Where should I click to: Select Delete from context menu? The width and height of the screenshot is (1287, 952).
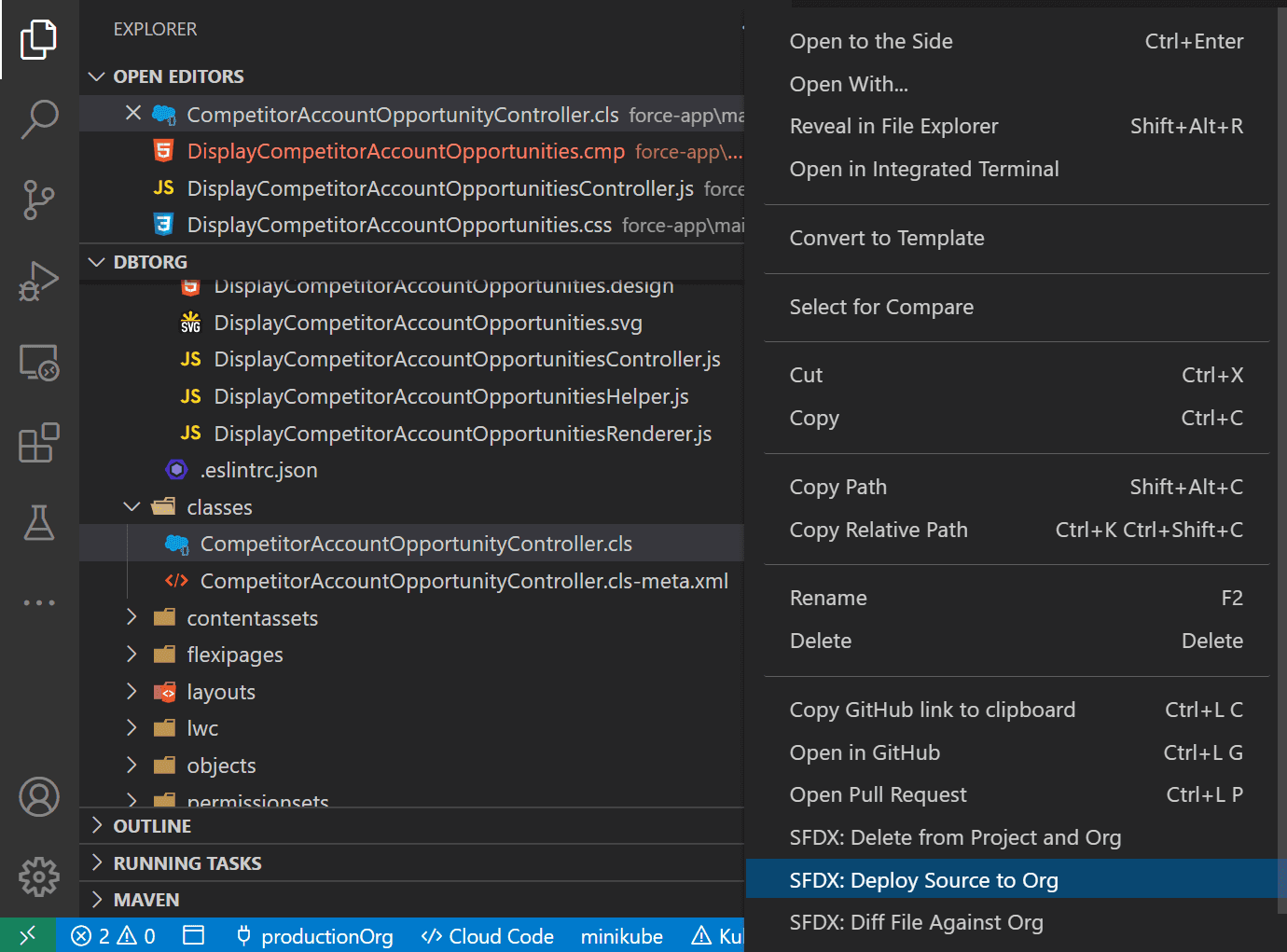(1016, 641)
